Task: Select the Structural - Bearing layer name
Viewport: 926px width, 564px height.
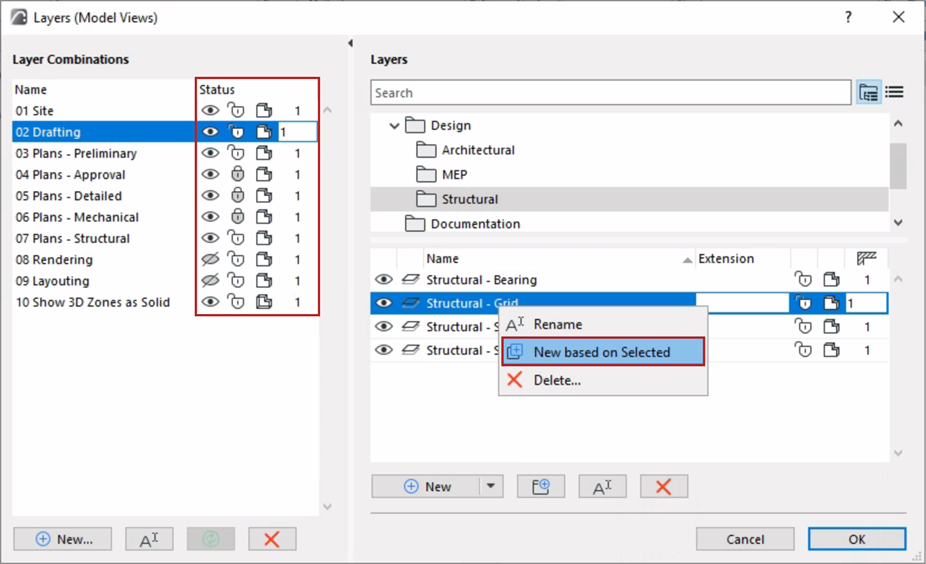Action: coord(481,279)
